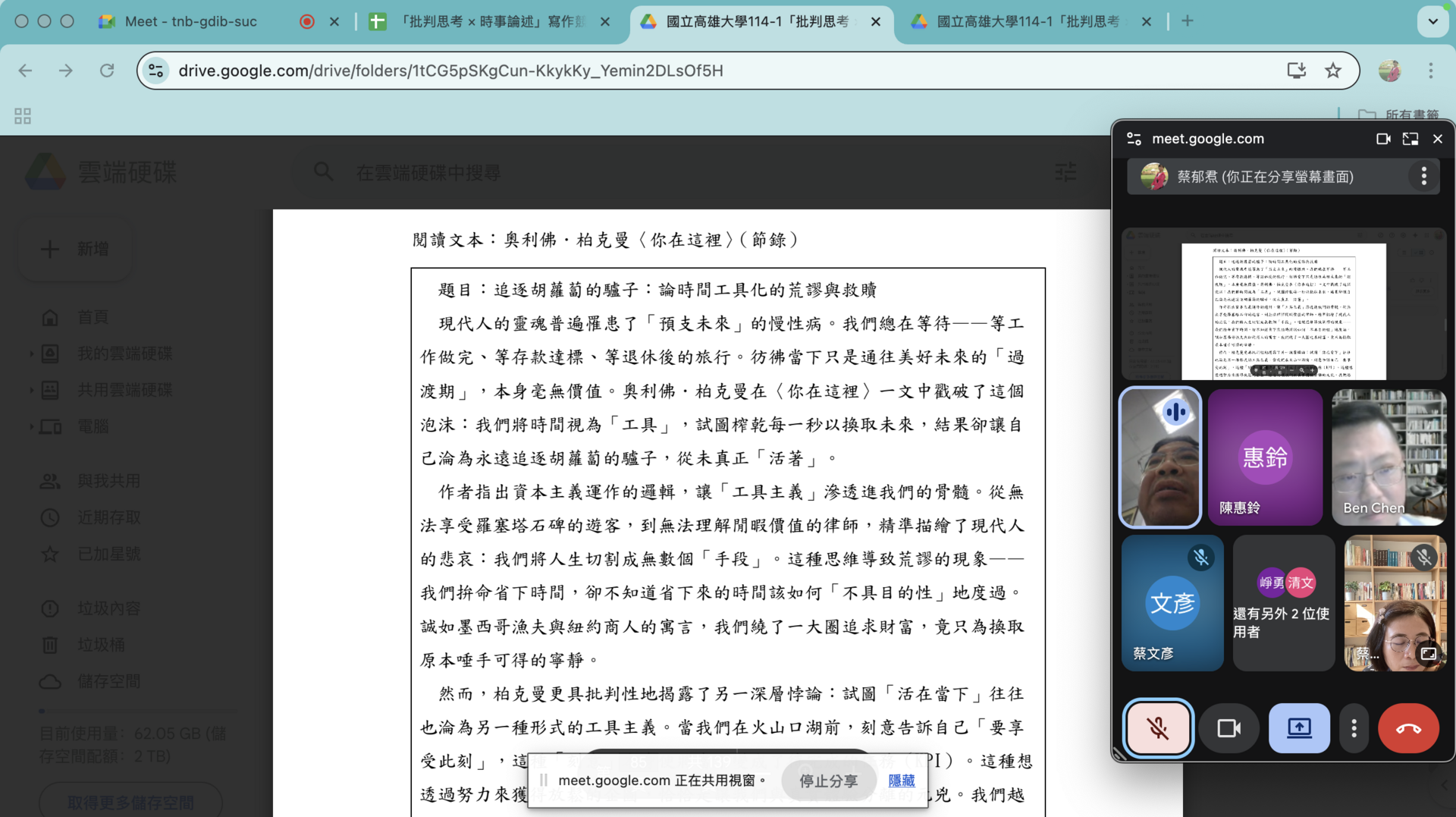Open the Chrome tab search chevron
Screen dimensions: 1456x817
pos(1433,21)
